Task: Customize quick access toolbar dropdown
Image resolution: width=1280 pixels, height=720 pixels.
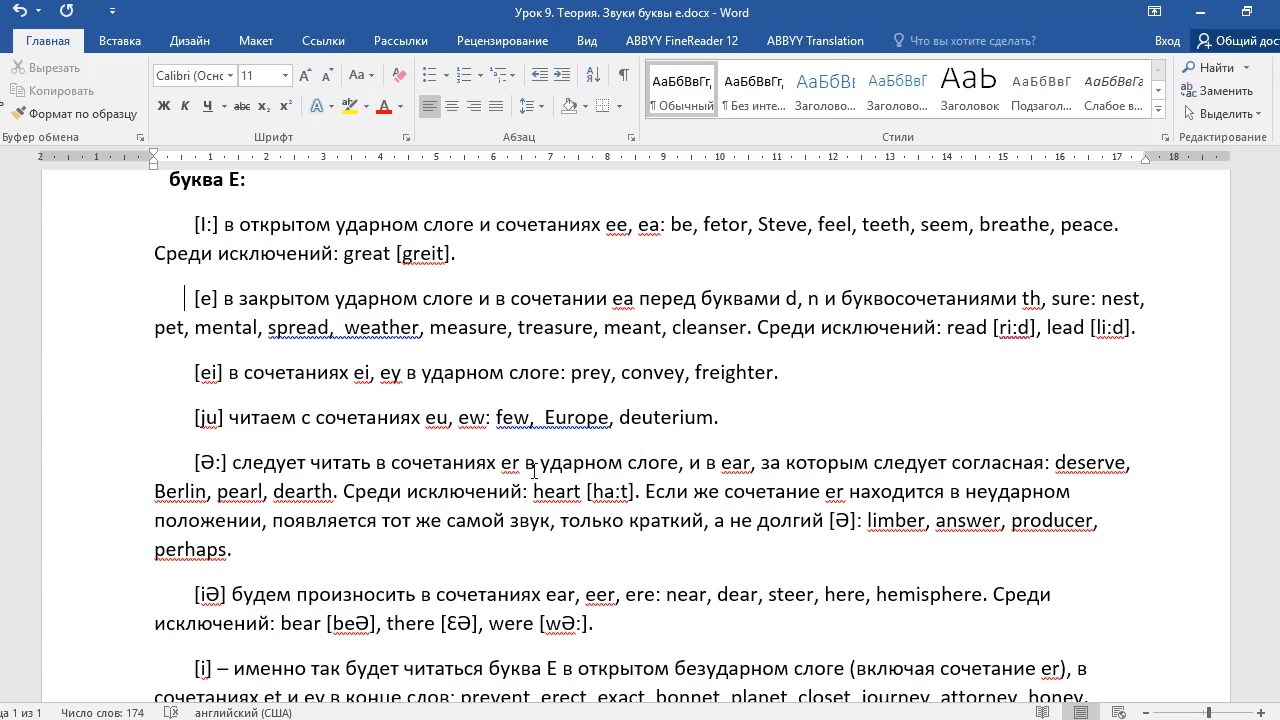Action: coord(112,12)
